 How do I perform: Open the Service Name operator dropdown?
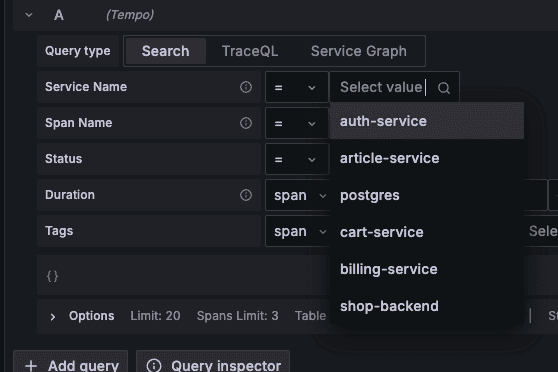(x=296, y=87)
